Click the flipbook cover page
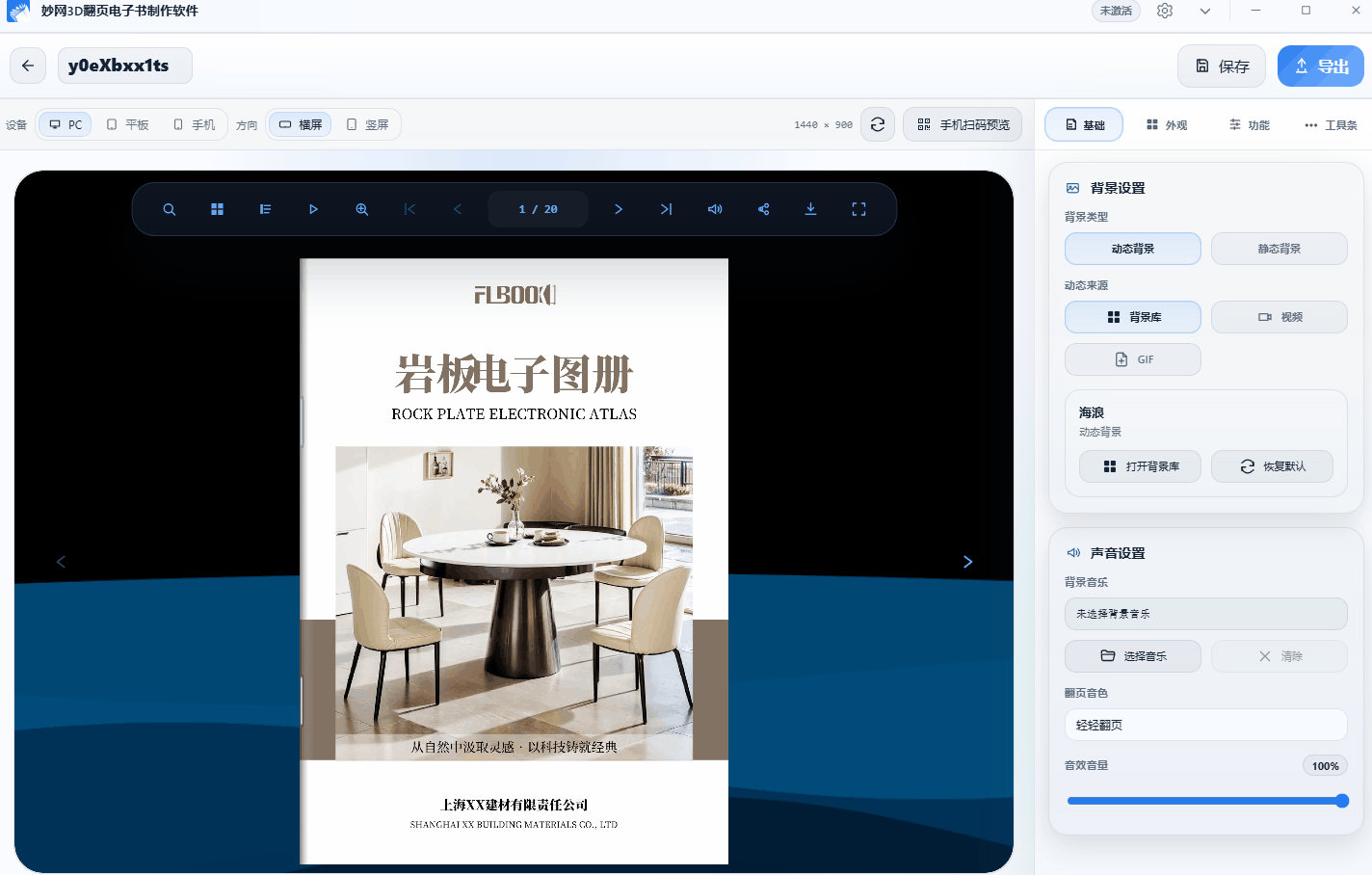The width and height of the screenshot is (1372, 875). 514,561
